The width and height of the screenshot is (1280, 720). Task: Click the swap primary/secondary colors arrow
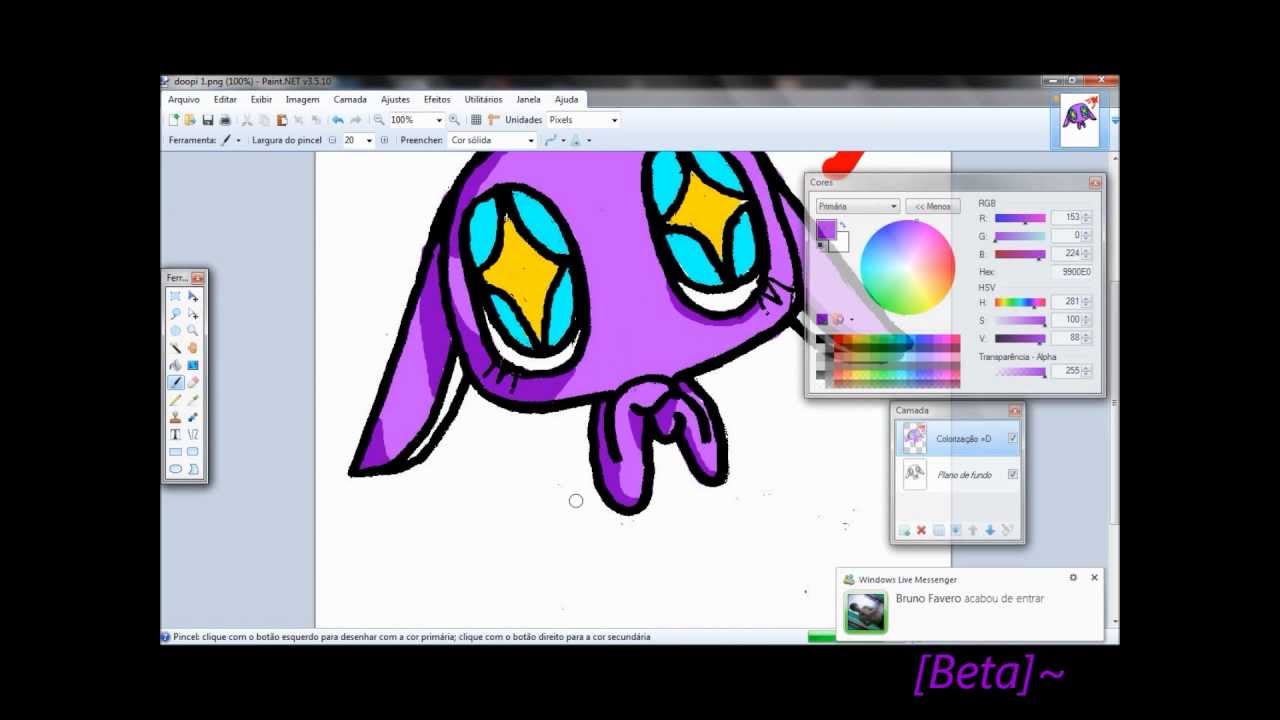842,225
